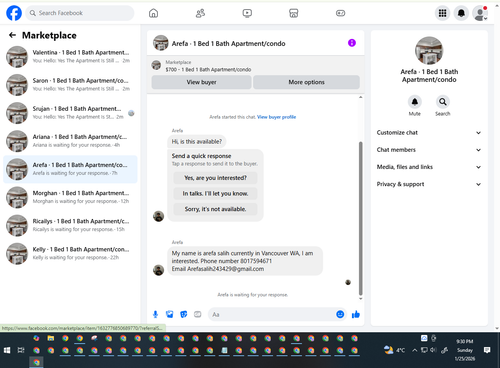This screenshot has height=368, width=500.
Task: Open the account profile avatar menu
Action: 480,13
